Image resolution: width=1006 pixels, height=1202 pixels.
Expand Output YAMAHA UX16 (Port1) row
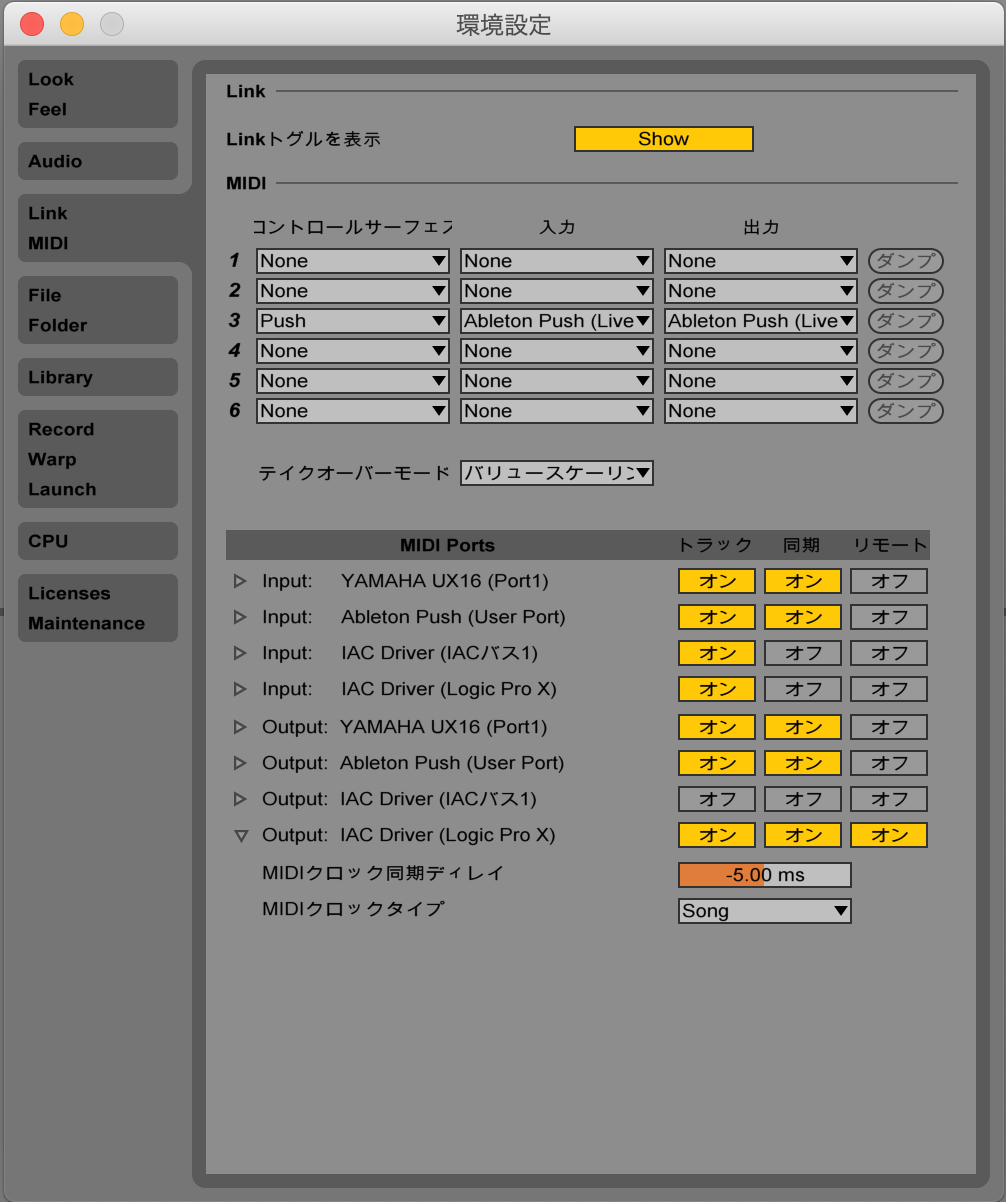240,727
